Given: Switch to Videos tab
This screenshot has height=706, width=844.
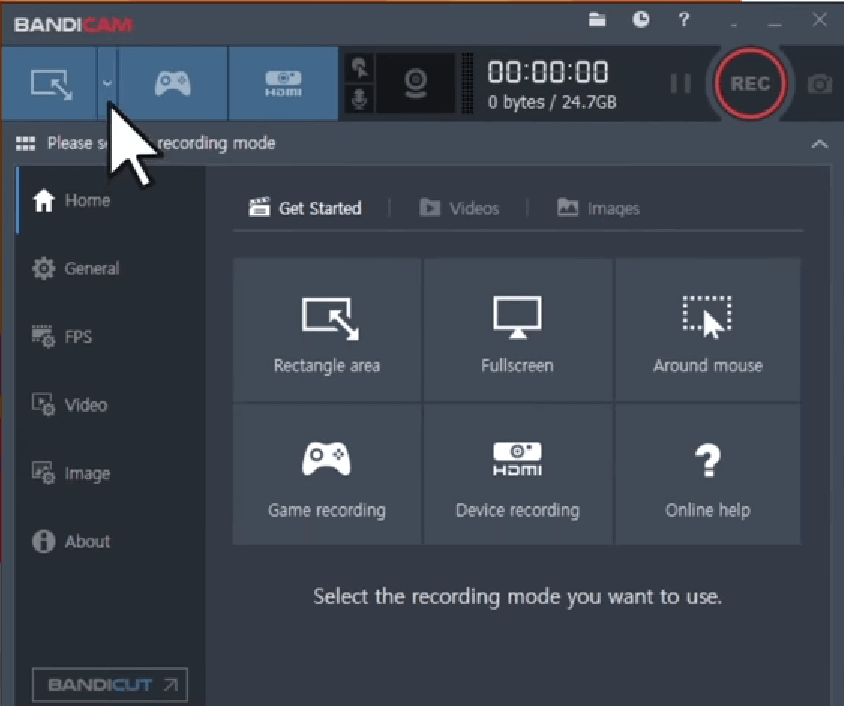Looking at the screenshot, I should tap(459, 208).
